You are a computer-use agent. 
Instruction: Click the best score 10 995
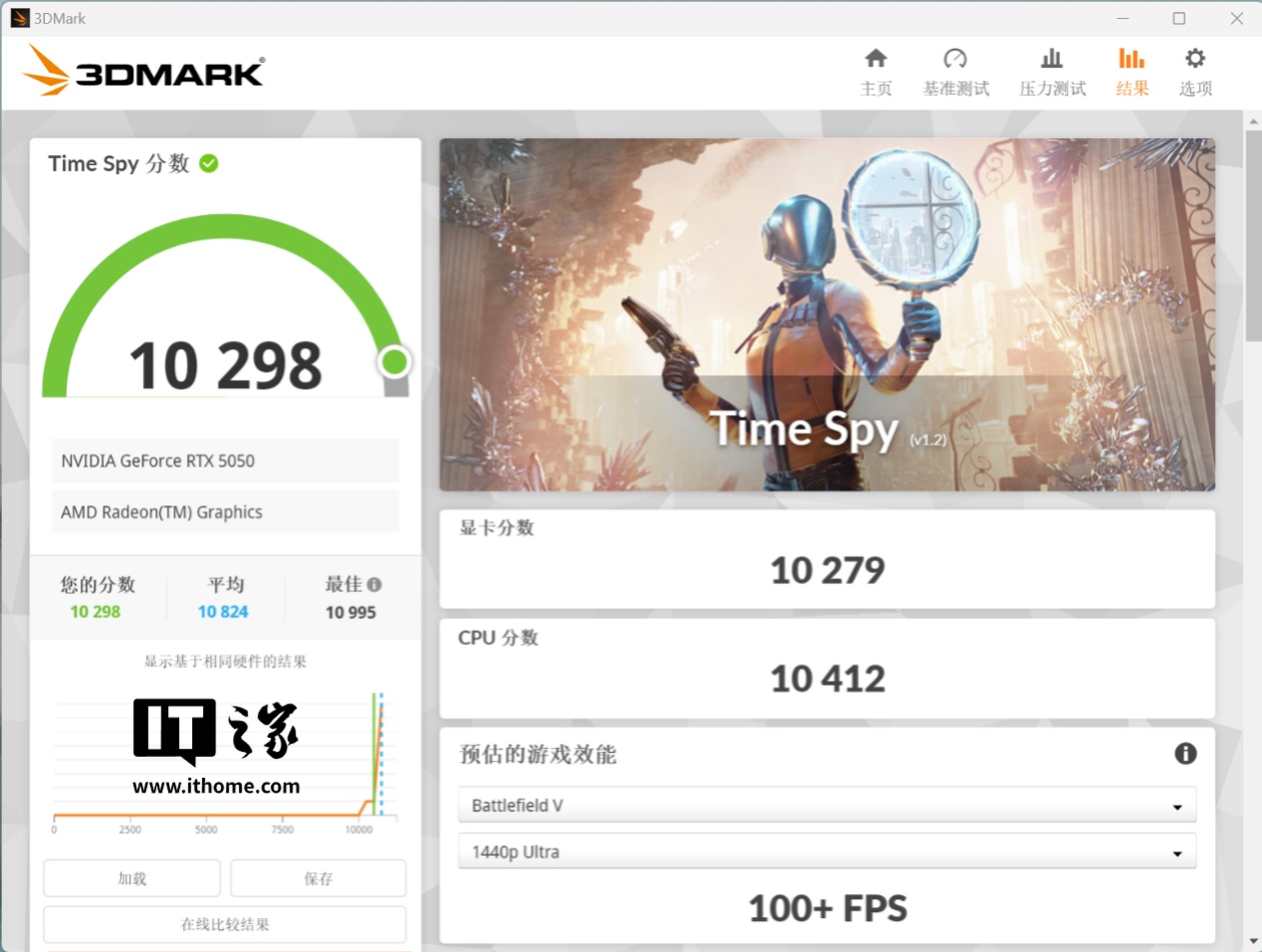pyautogui.click(x=351, y=613)
